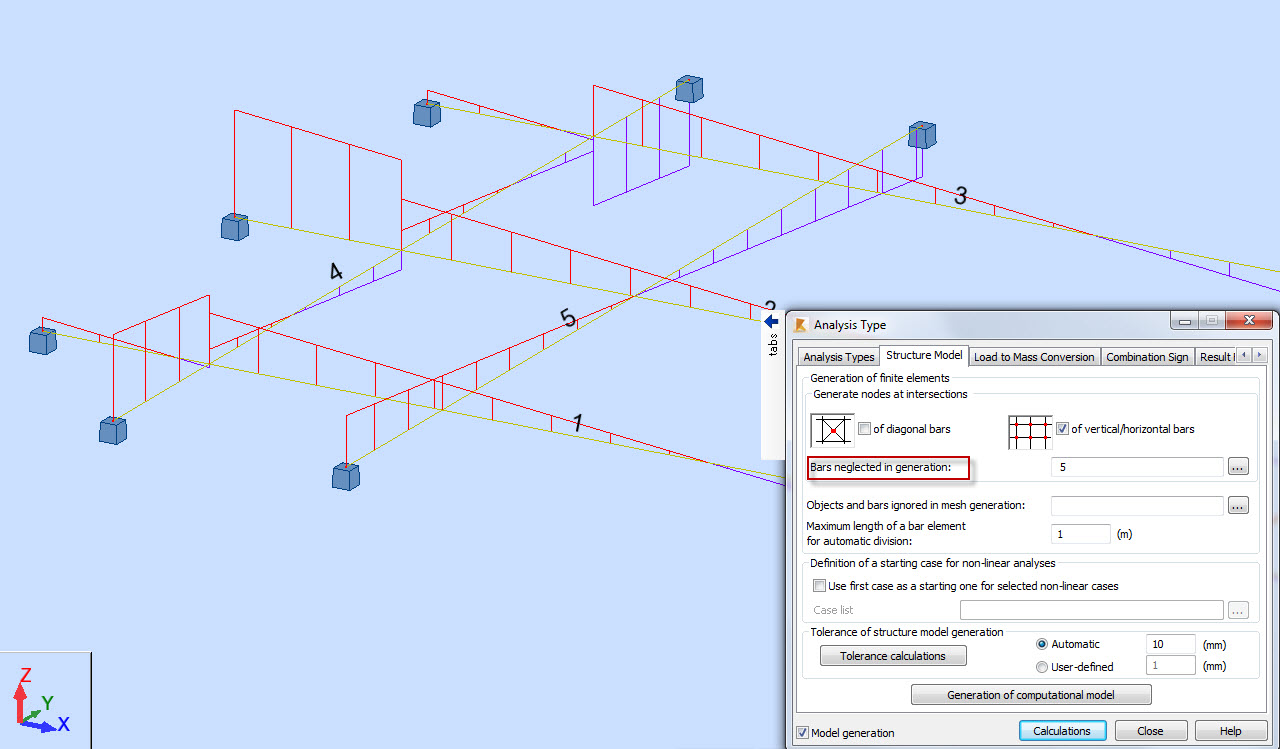The height and width of the screenshot is (749, 1280).
Task: Toggle the Model generation checkbox
Action: [x=802, y=732]
